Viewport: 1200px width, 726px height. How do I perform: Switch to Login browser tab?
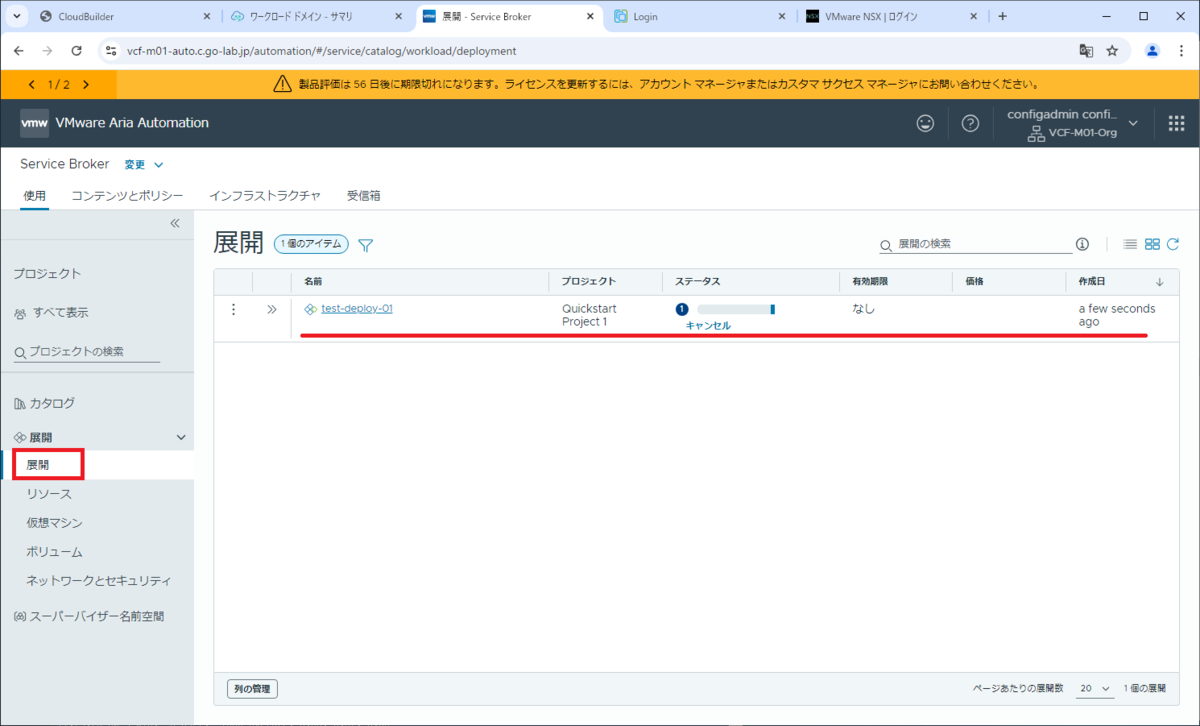pyautogui.click(x=702, y=17)
